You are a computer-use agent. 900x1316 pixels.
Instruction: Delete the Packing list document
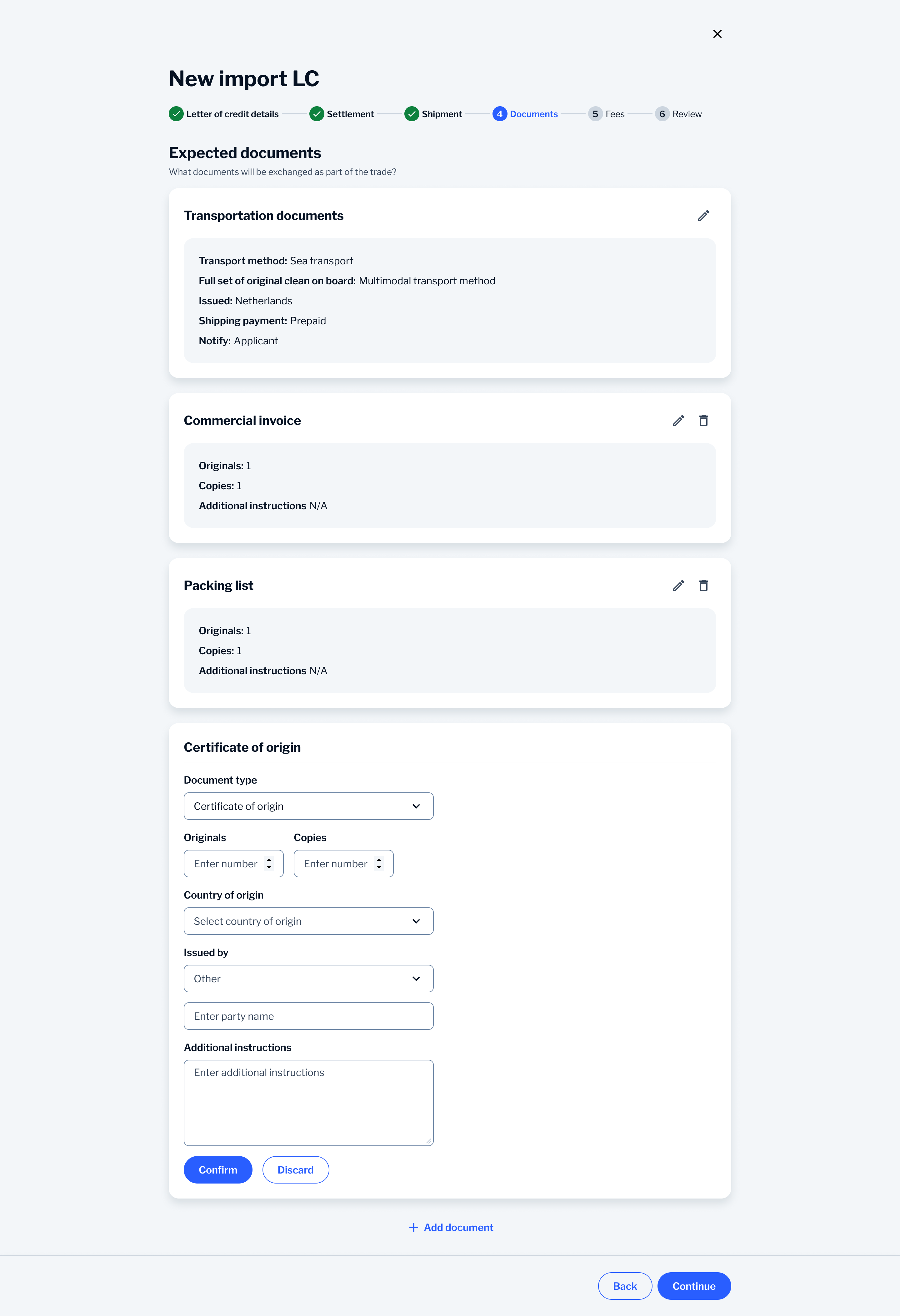click(703, 586)
